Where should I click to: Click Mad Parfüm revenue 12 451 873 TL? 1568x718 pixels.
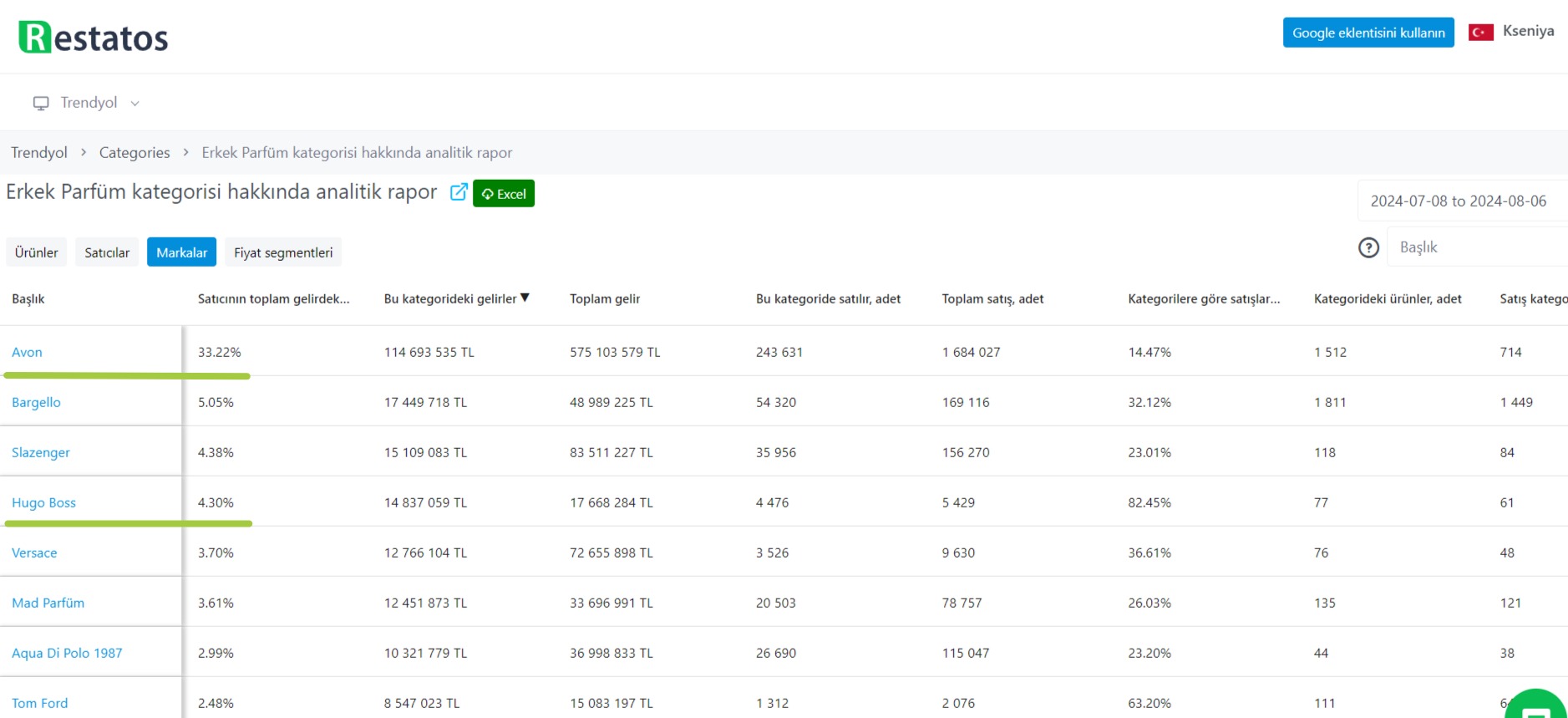click(x=425, y=603)
